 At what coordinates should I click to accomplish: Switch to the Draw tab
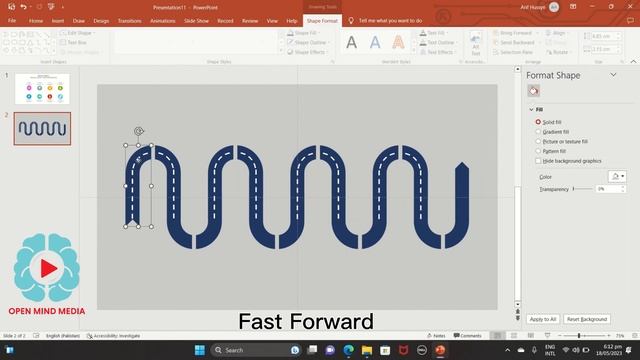click(x=79, y=21)
